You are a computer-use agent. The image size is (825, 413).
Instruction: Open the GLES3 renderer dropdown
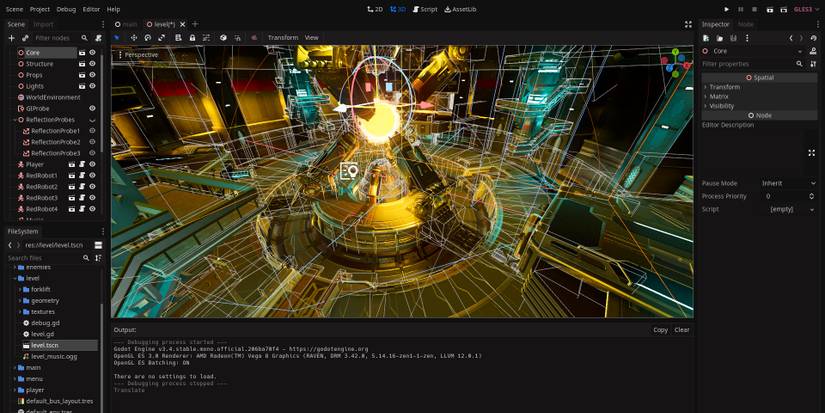(x=802, y=9)
